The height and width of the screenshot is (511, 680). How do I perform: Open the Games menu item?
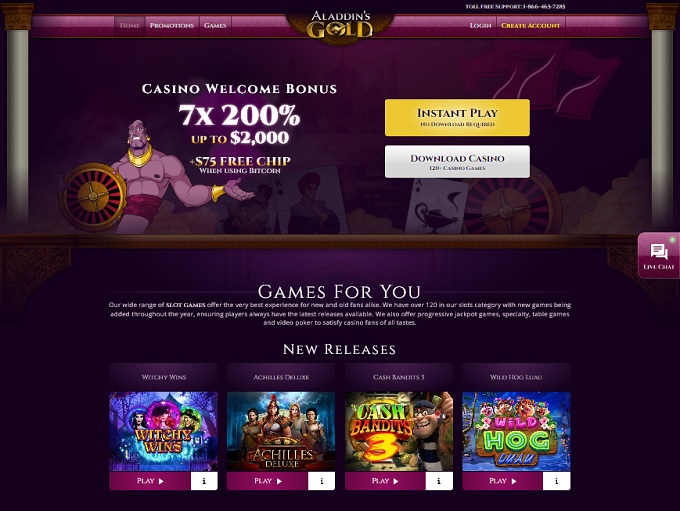(x=215, y=26)
